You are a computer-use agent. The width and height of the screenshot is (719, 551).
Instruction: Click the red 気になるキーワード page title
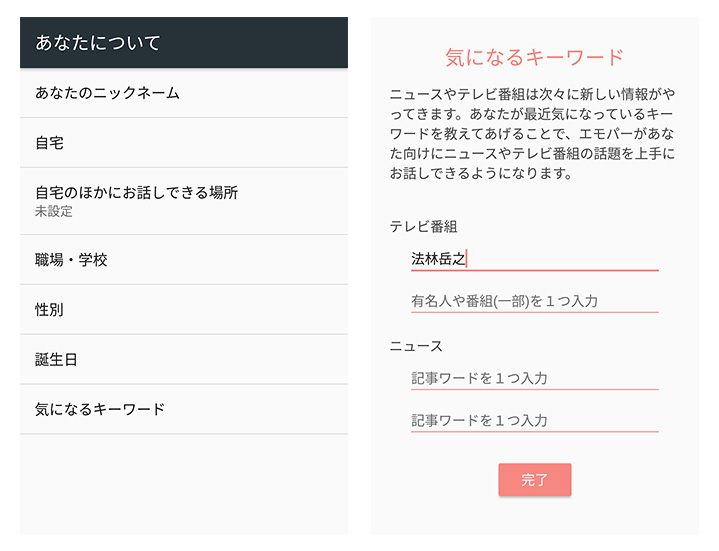click(x=534, y=57)
